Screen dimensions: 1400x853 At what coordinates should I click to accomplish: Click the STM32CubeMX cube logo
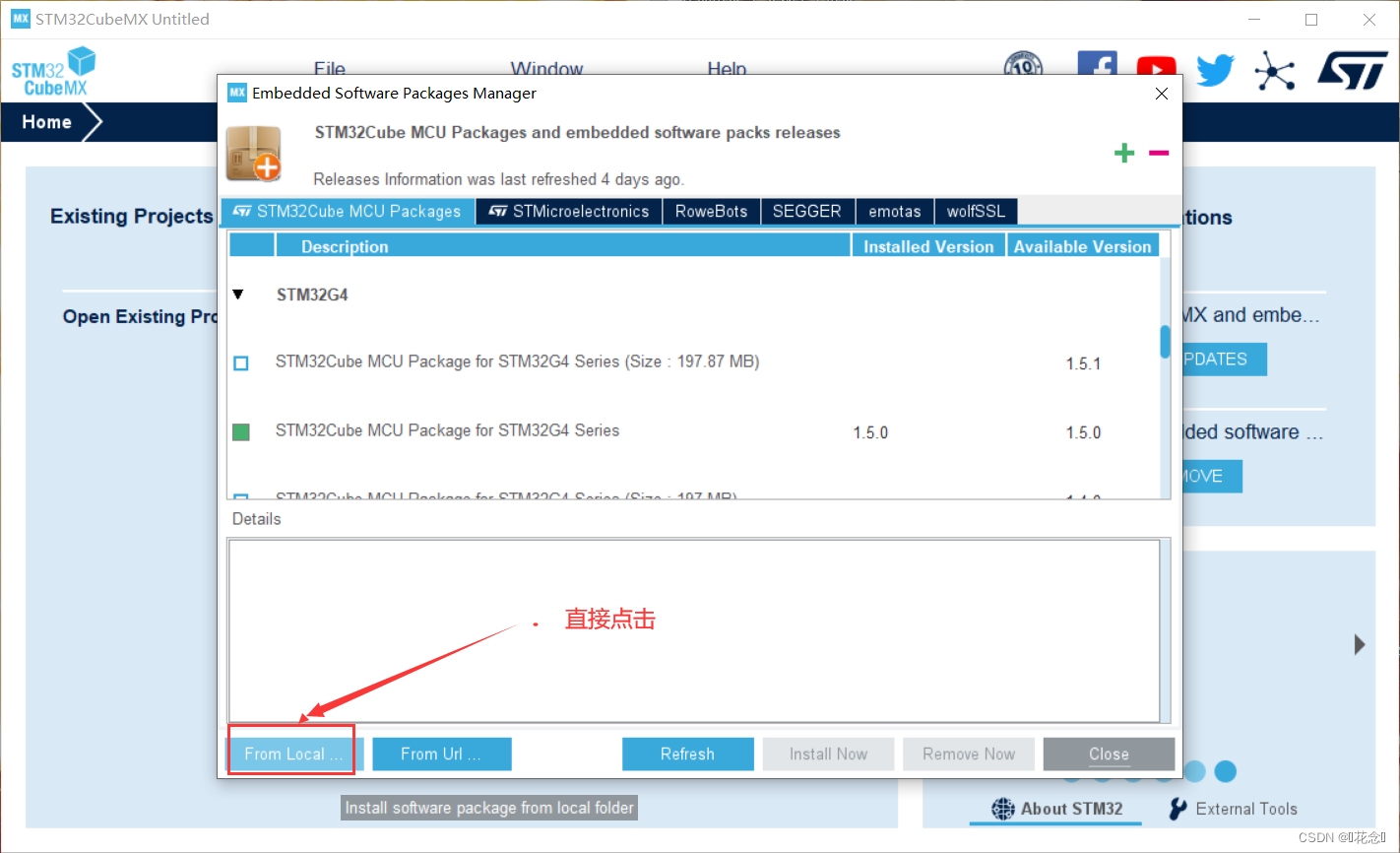point(54,71)
